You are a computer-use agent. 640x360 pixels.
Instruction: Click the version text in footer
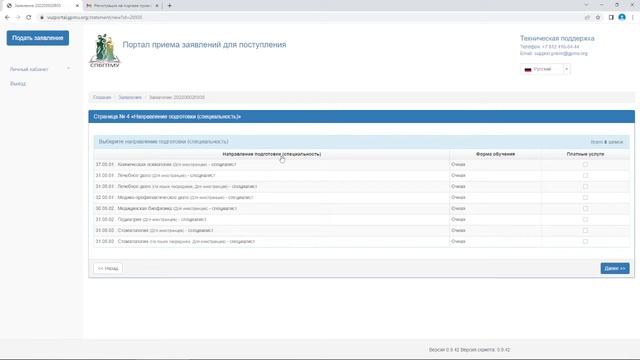tap(469, 350)
